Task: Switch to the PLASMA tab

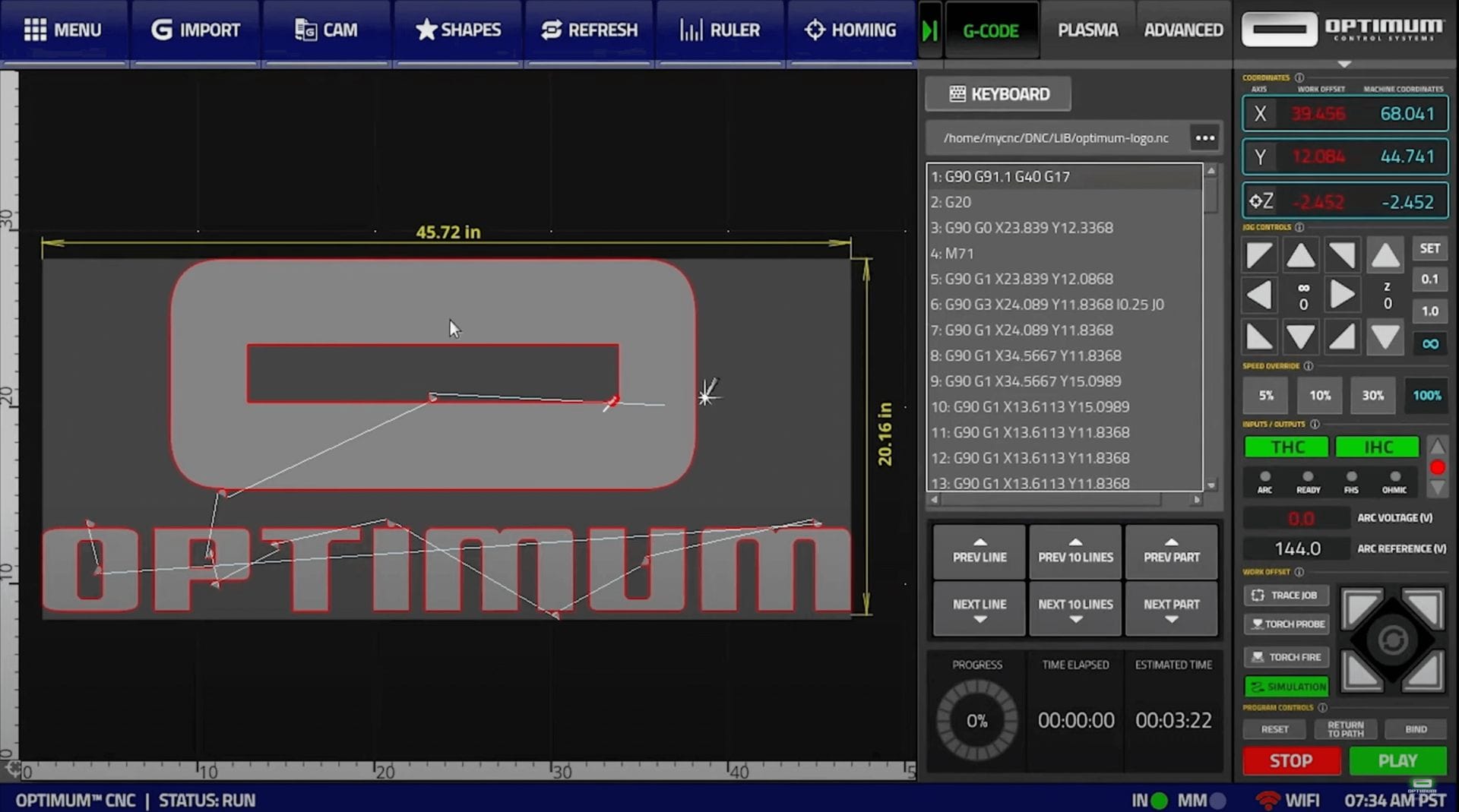Action: (1087, 30)
